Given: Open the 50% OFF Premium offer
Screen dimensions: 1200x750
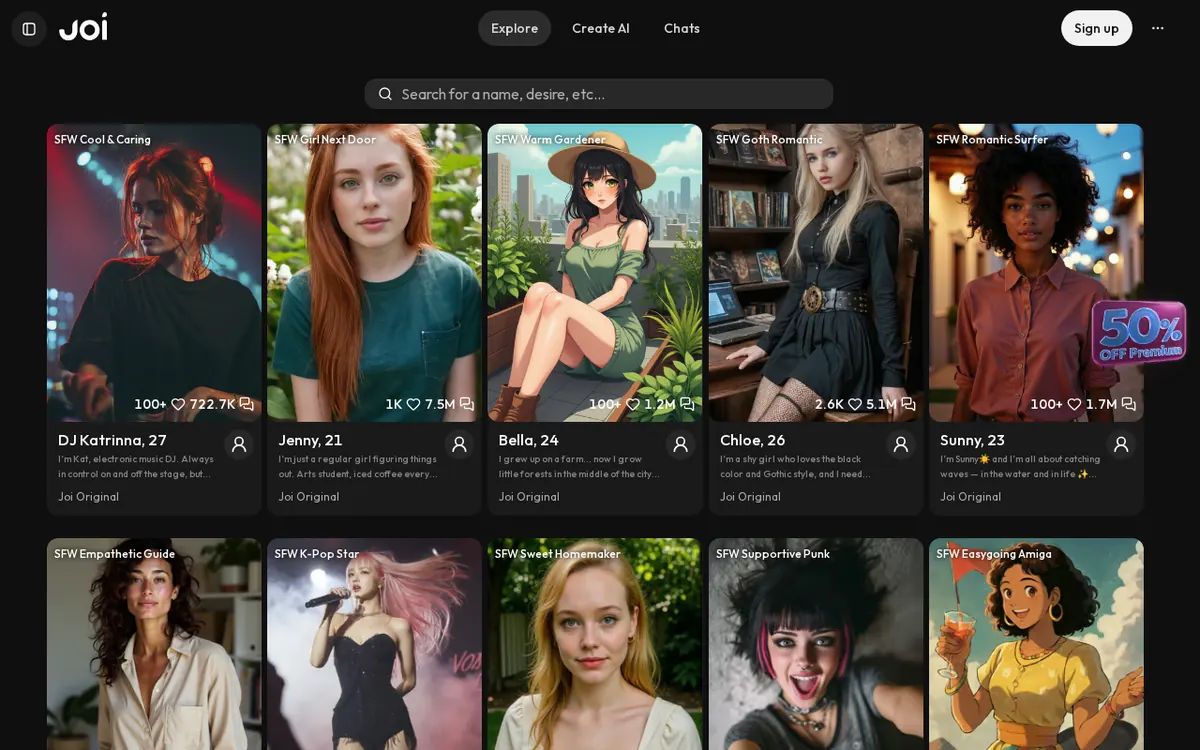Looking at the screenshot, I should tap(1138, 332).
